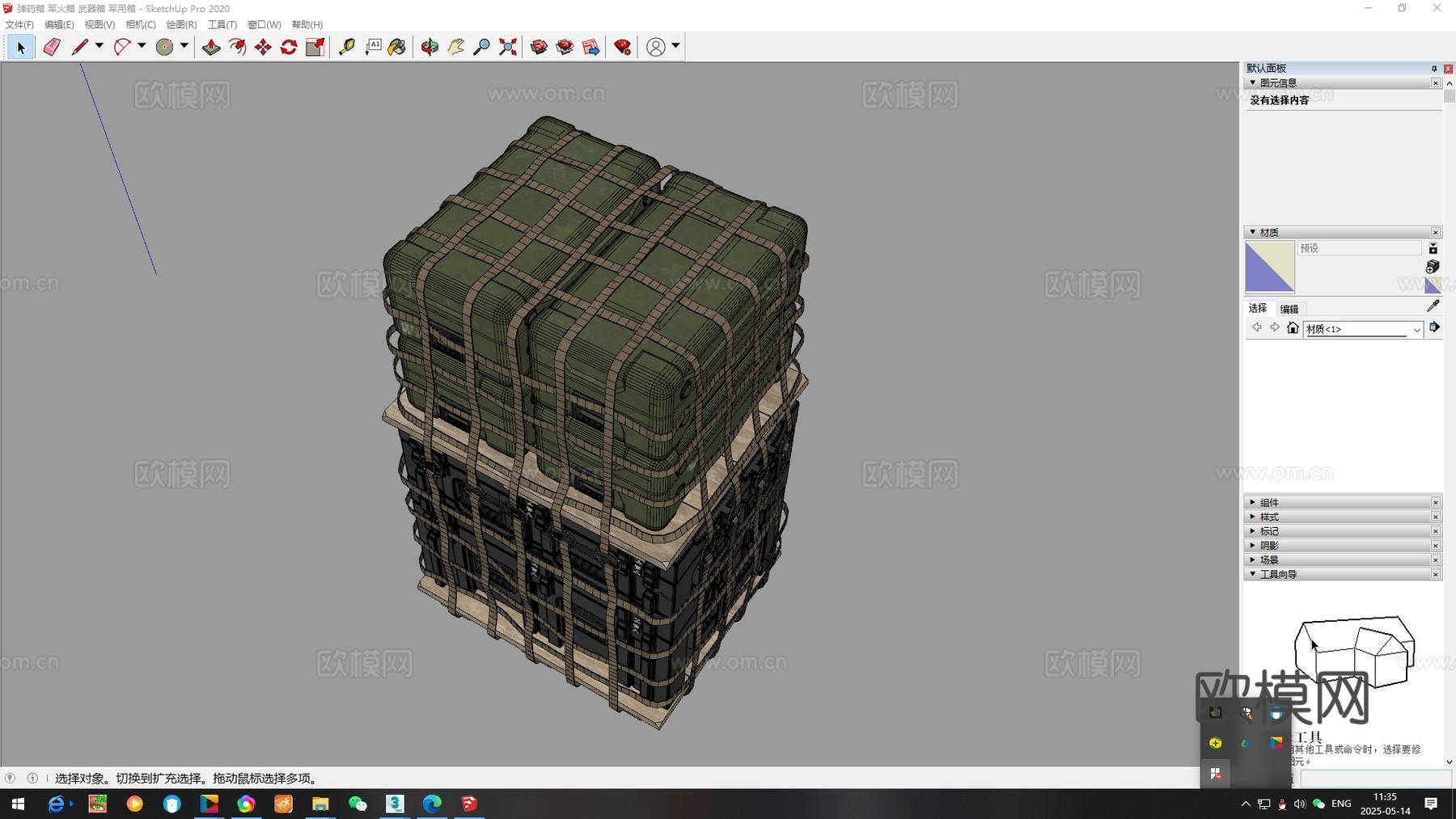Activate the Arc tool
The image size is (1456, 819).
[x=122, y=48]
